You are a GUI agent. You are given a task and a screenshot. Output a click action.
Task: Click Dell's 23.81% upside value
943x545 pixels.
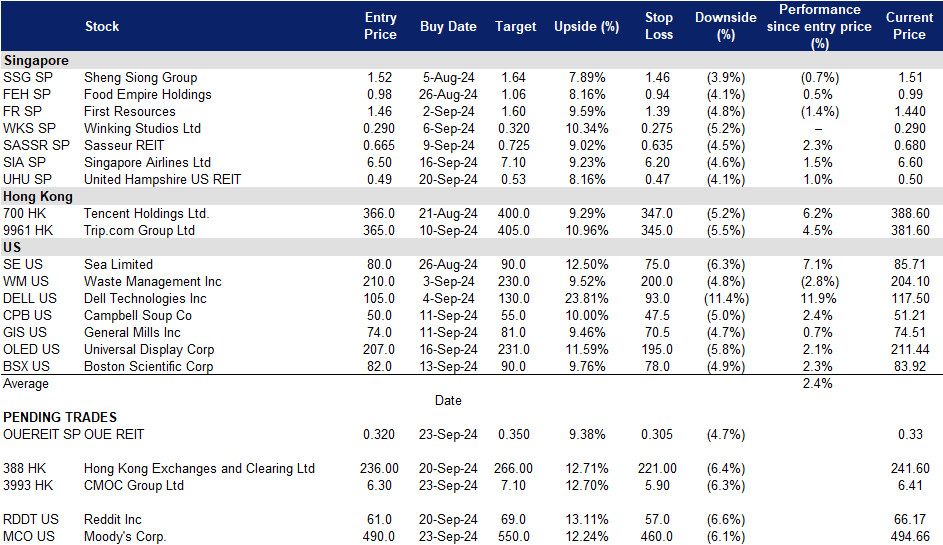pos(586,298)
